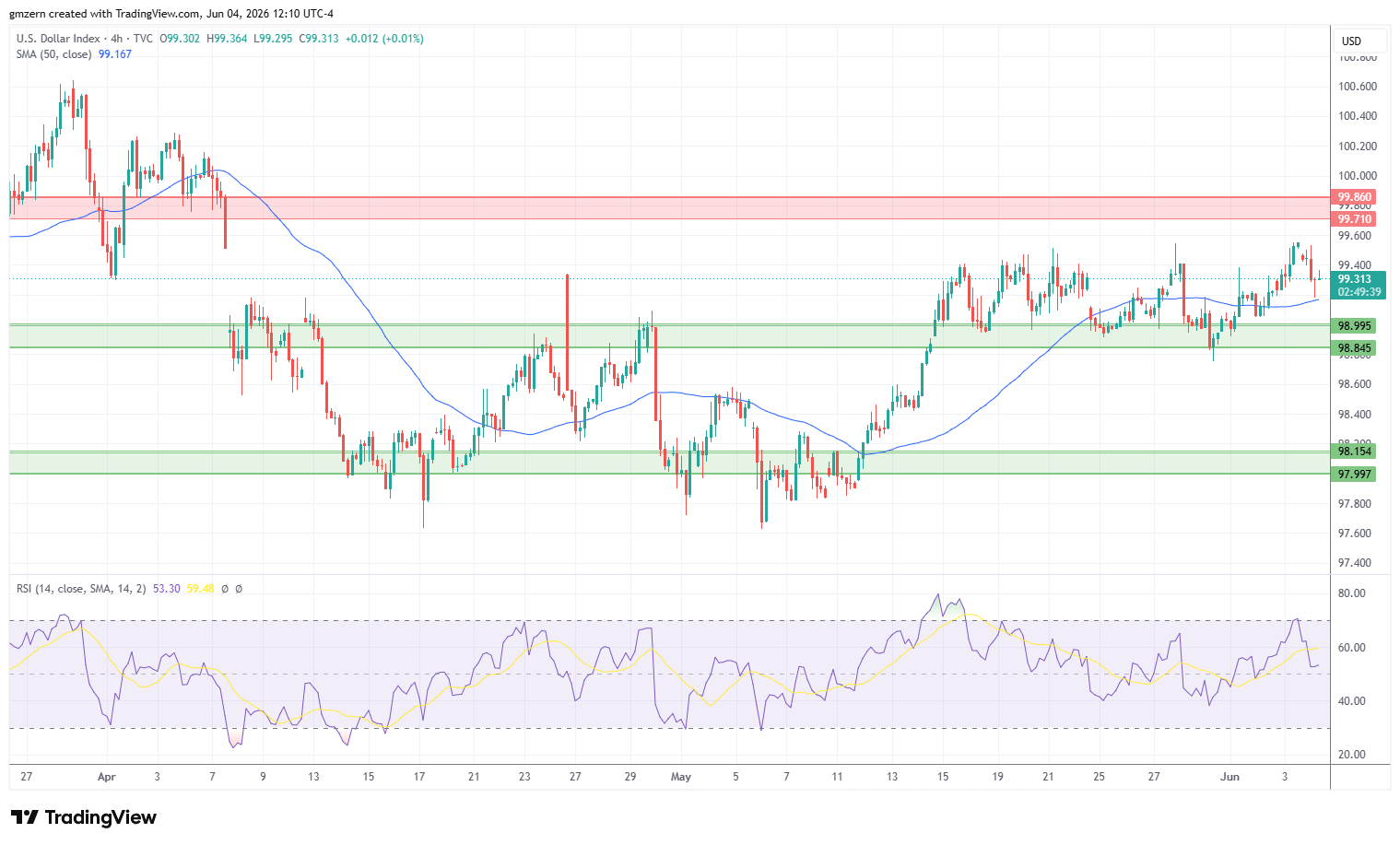The width and height of the screenshot is (1400, 845).
Task: Click the 23 date label on time axis
Action: tap(524, 777)
